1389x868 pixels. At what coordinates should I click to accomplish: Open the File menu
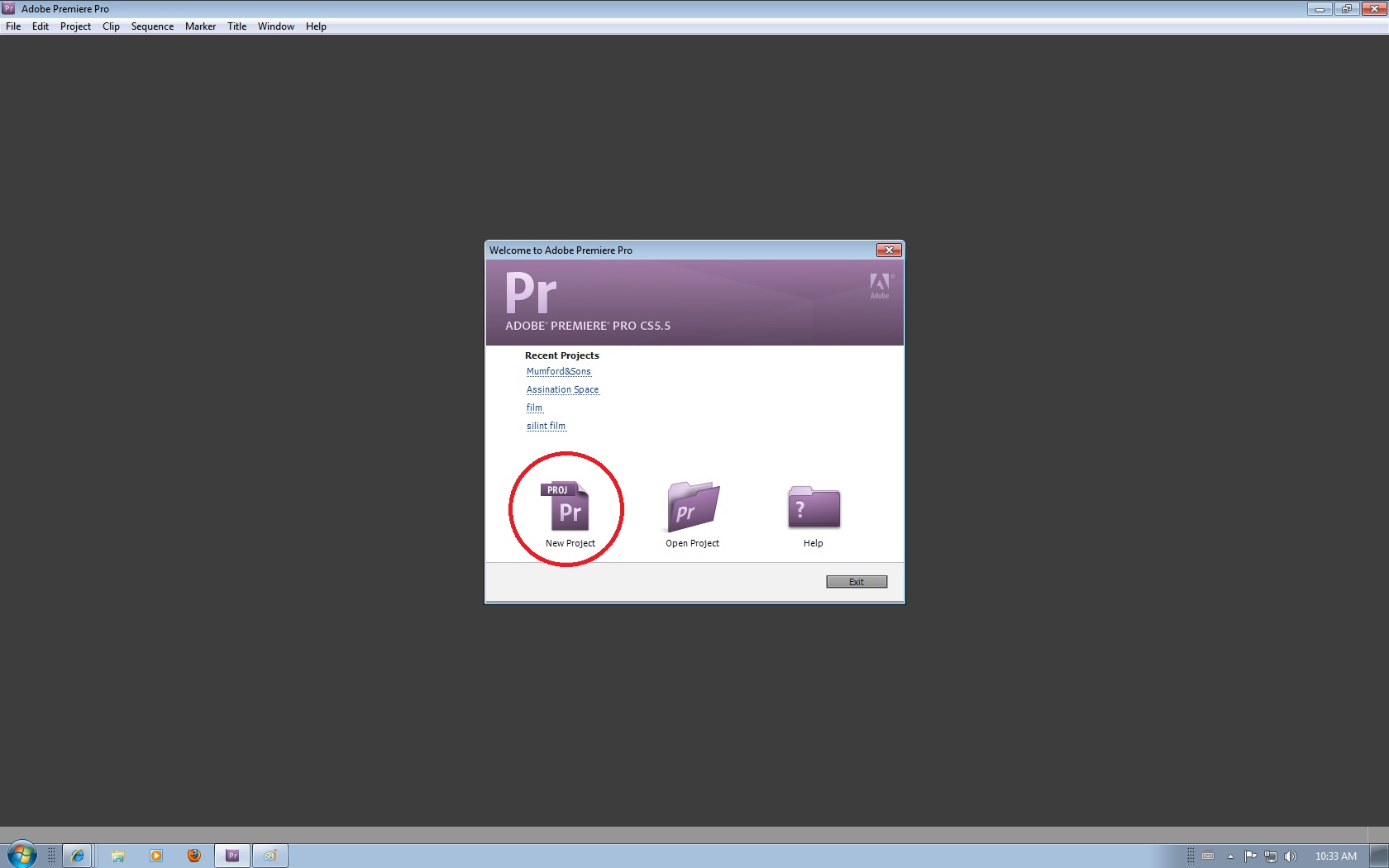point(13,26)
